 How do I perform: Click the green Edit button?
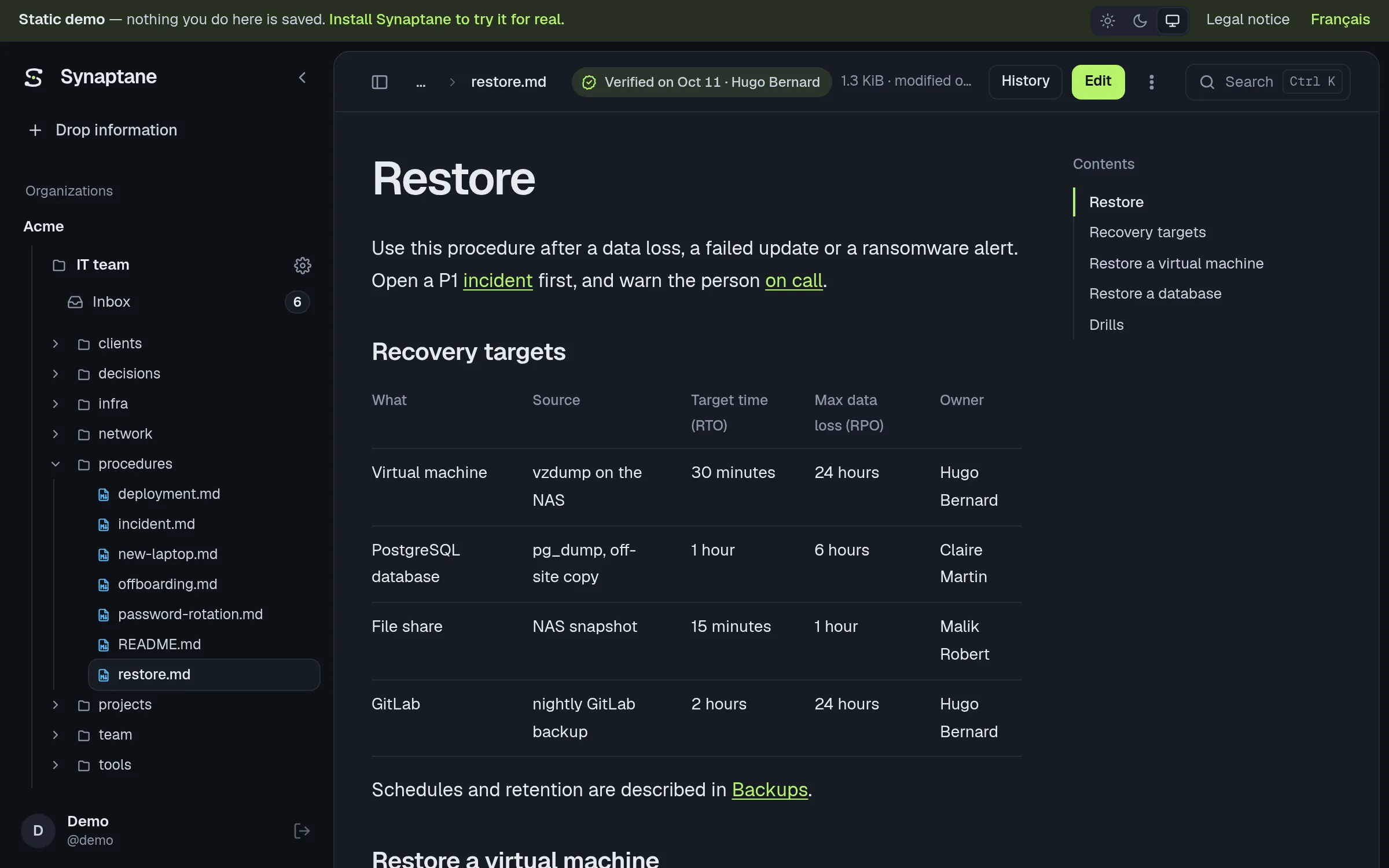pyautogui.click(x=1098, y=82)
